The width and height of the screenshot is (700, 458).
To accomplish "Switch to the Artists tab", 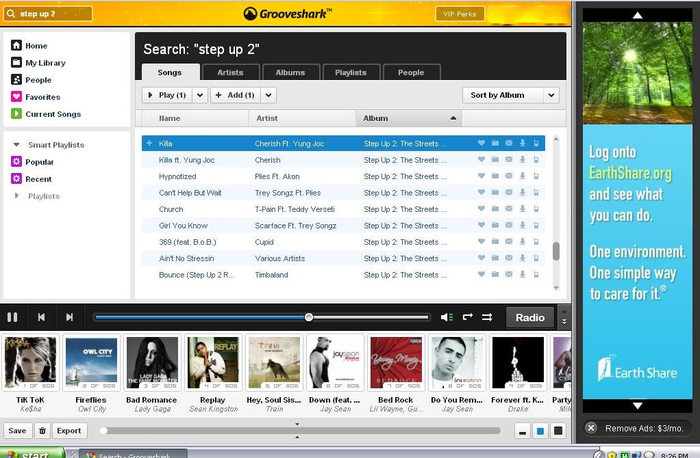I will click(230, 72).
